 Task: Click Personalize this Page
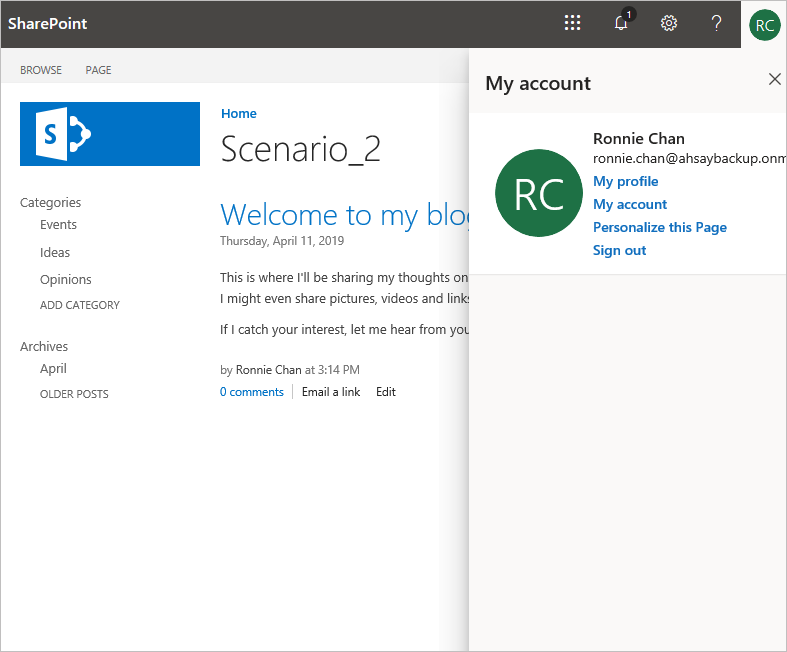[x=659, y=227]
